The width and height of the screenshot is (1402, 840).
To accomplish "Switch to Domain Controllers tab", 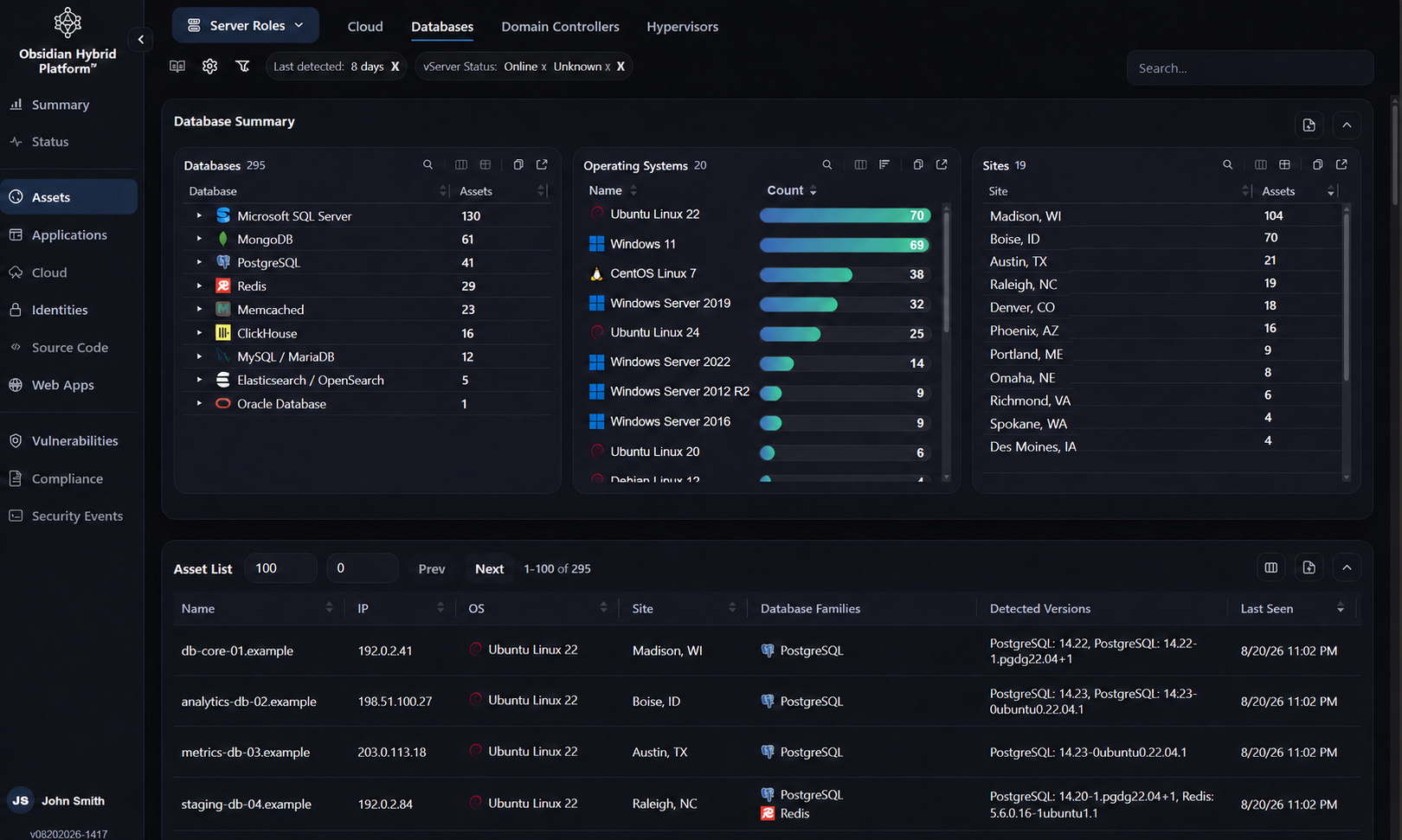I will [x=560, y=27].
